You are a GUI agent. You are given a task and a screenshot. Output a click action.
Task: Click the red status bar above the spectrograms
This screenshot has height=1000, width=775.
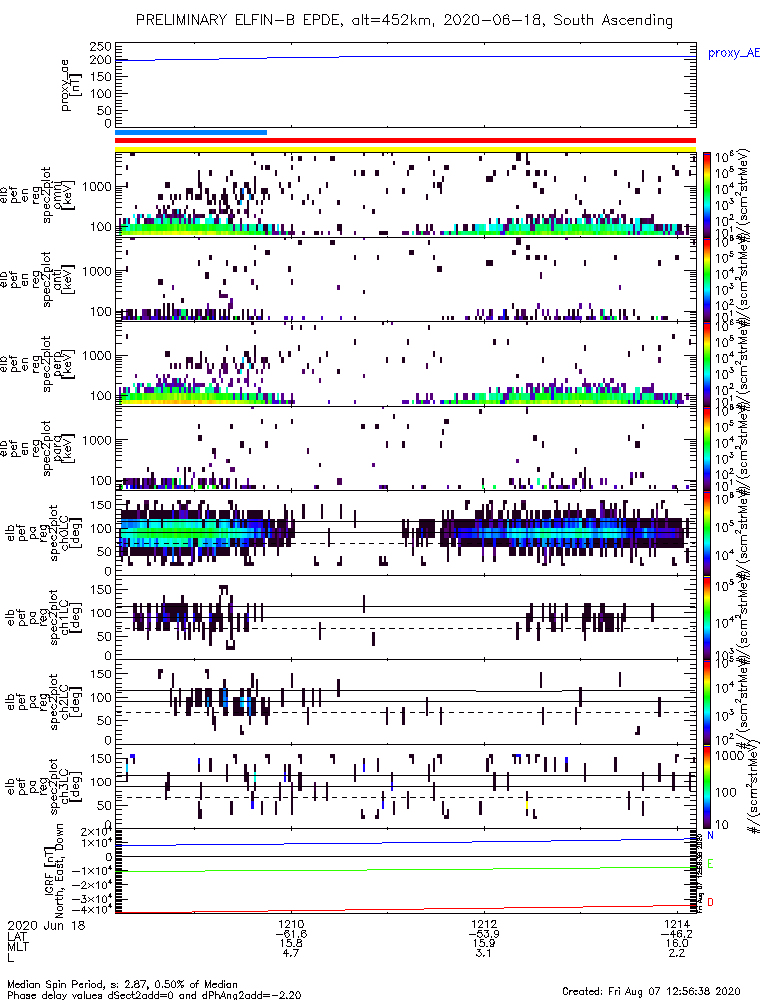(406, 141)
